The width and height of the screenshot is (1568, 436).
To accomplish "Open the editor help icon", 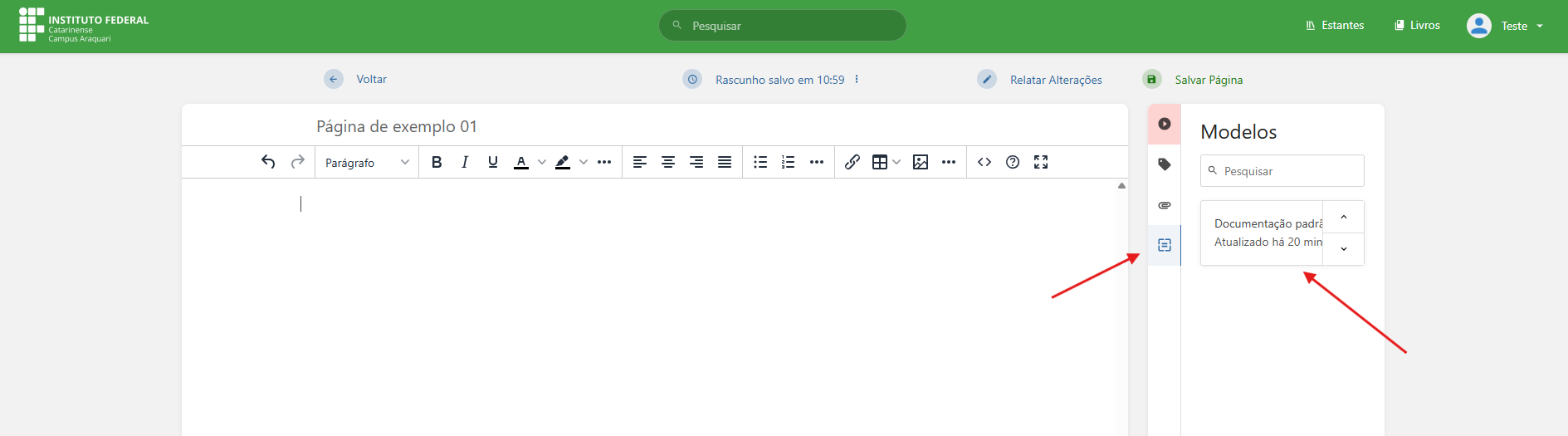I will [1013, 162].
